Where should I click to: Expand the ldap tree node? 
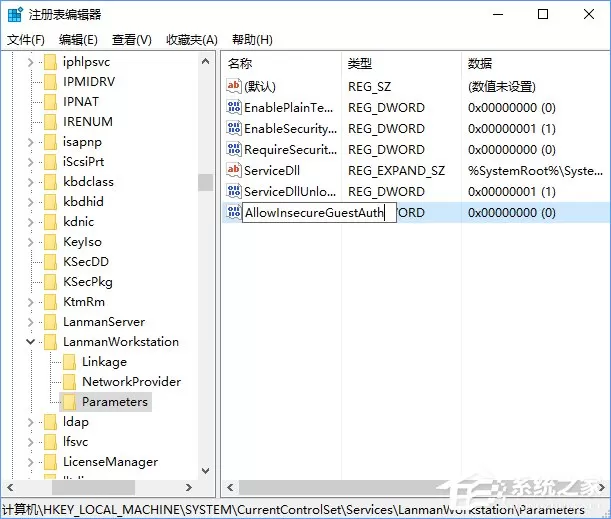[x=30, y=422]
